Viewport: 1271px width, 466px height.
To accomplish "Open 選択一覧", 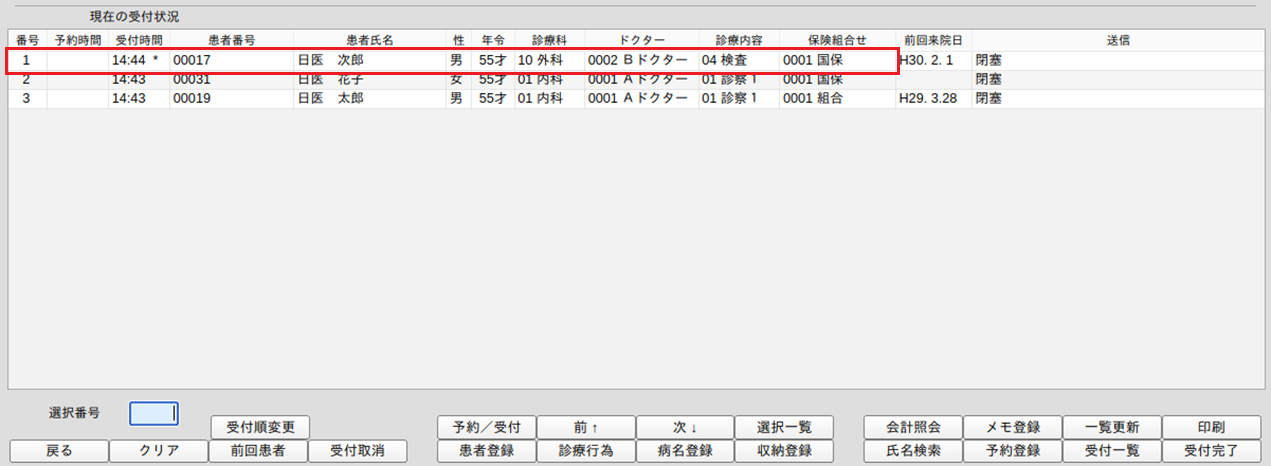I will tap(784, 427).
